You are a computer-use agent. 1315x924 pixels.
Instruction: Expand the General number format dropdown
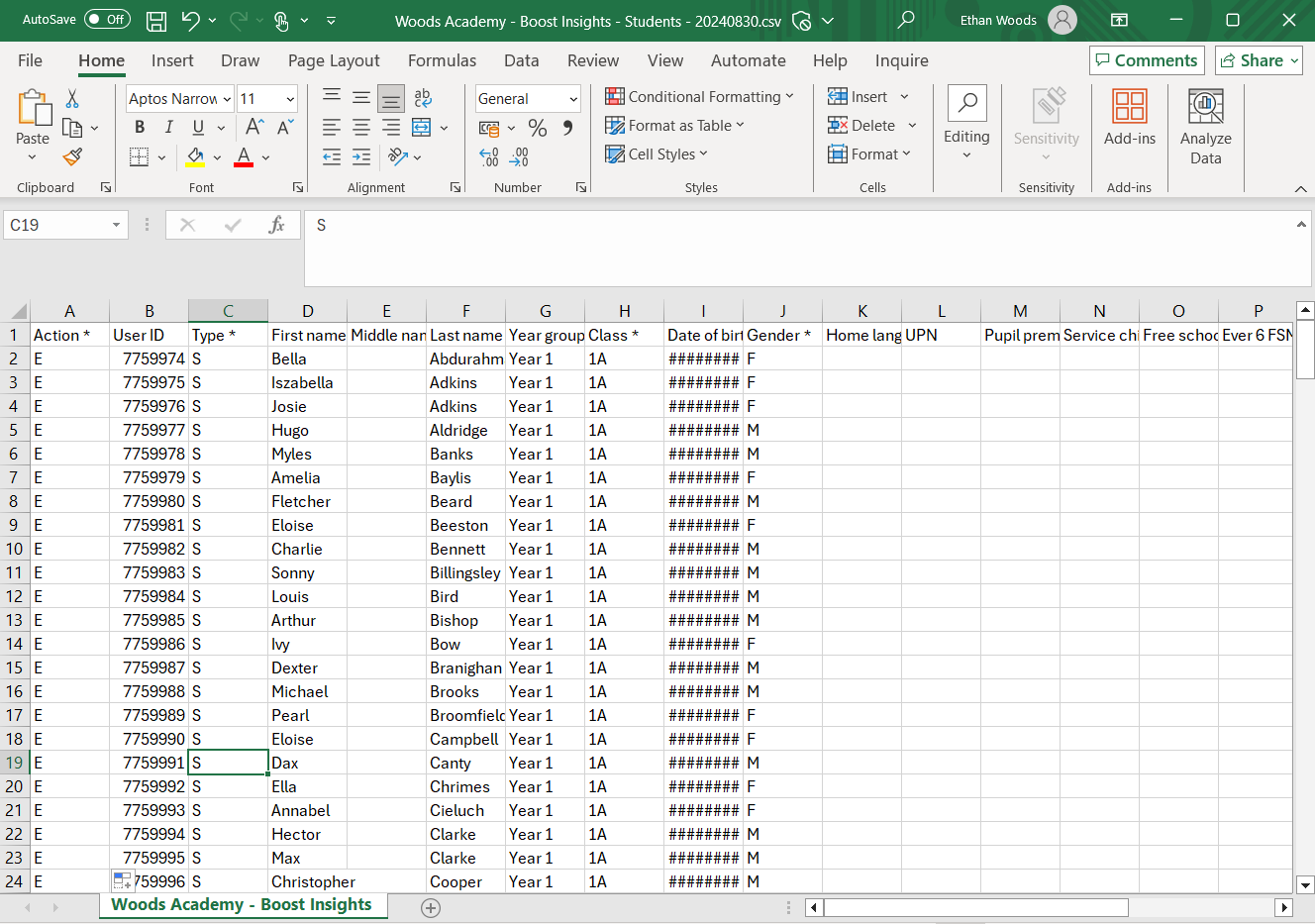(573, 99)
